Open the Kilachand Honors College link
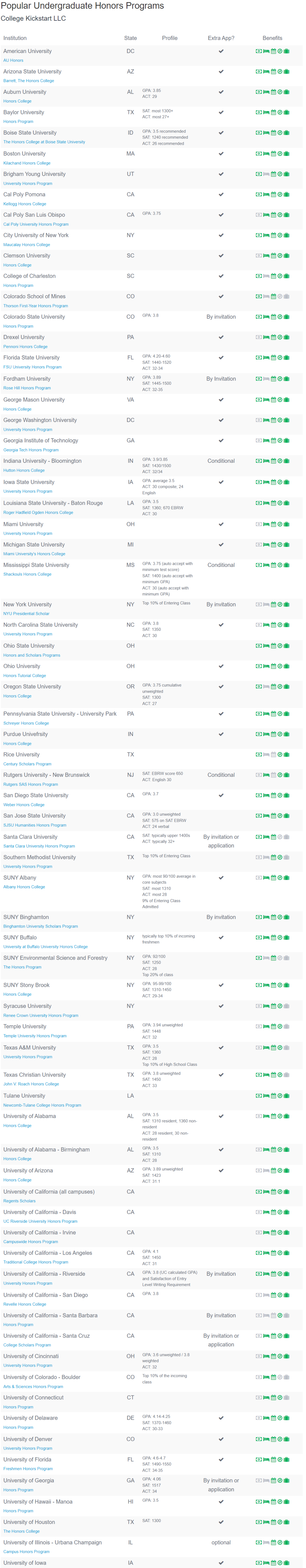 [x=27, y=163]
